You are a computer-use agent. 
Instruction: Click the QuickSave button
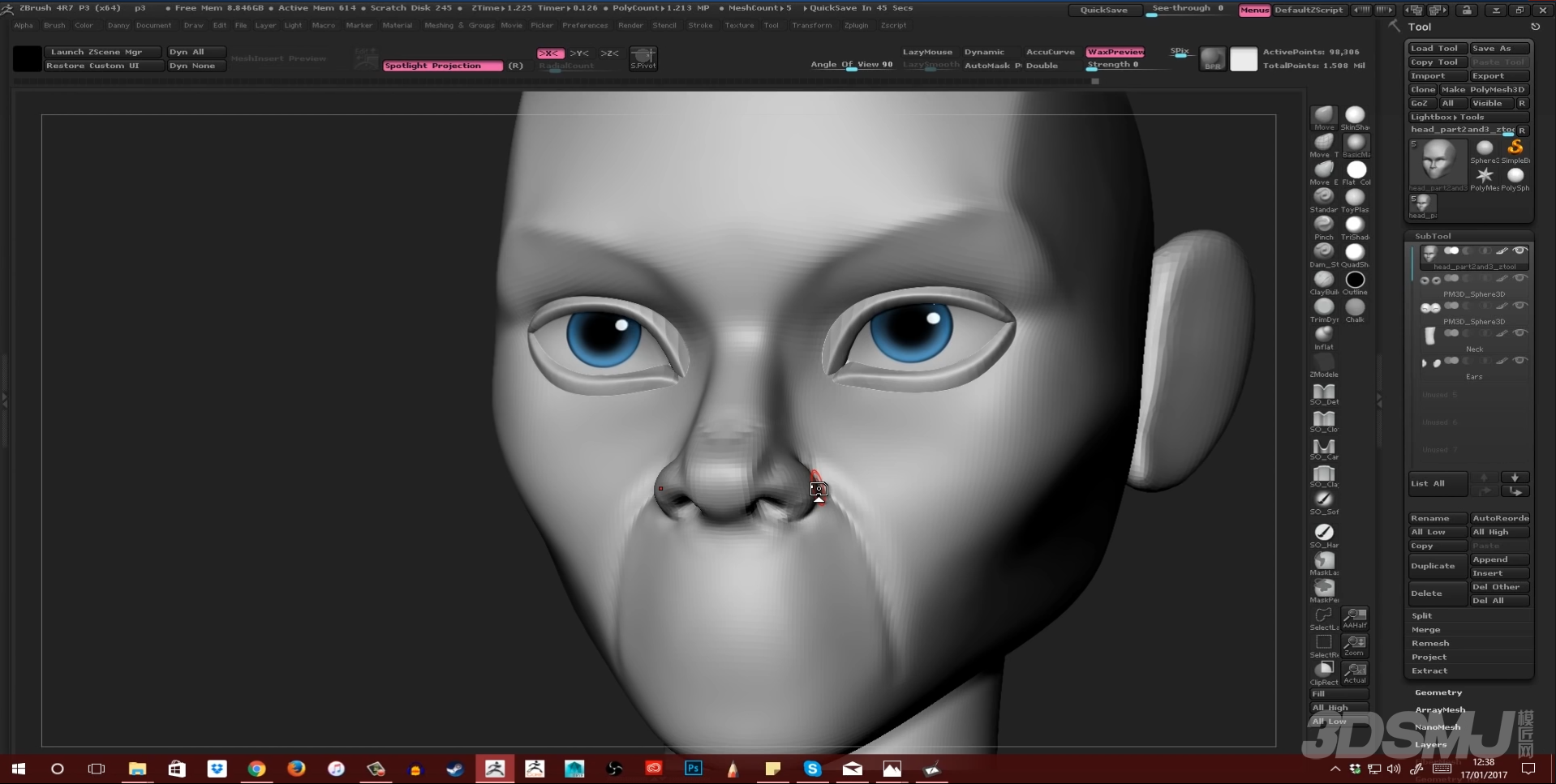tap(1103, 10)
